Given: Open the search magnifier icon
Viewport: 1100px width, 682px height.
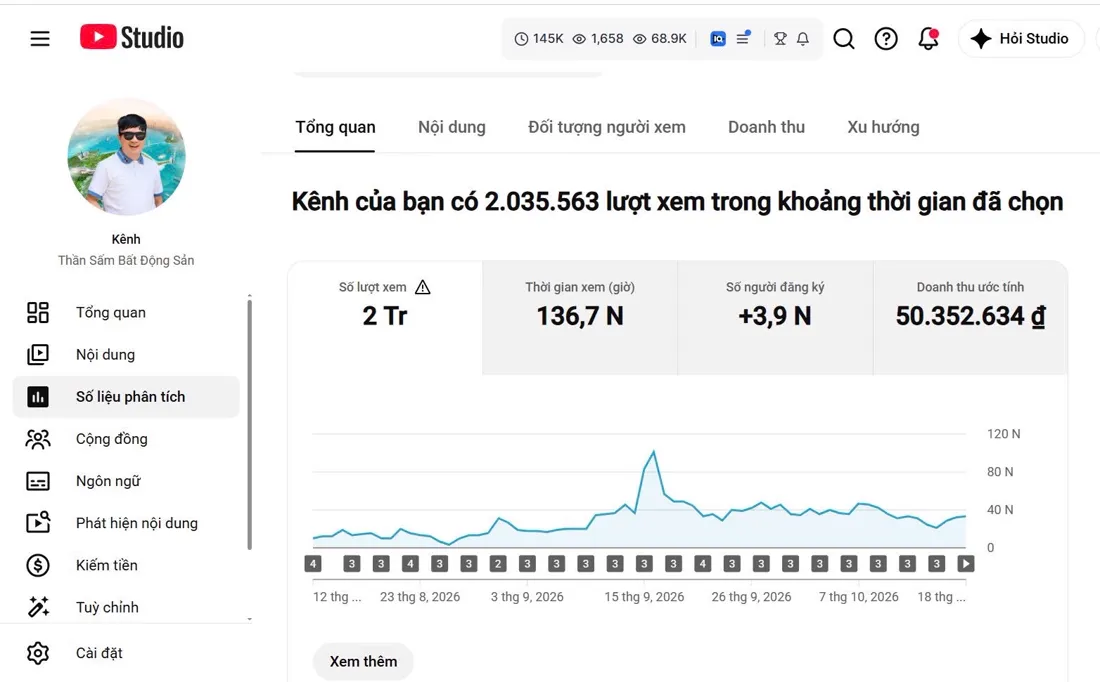Looking at the screenshot, I should tap(844, 39).
